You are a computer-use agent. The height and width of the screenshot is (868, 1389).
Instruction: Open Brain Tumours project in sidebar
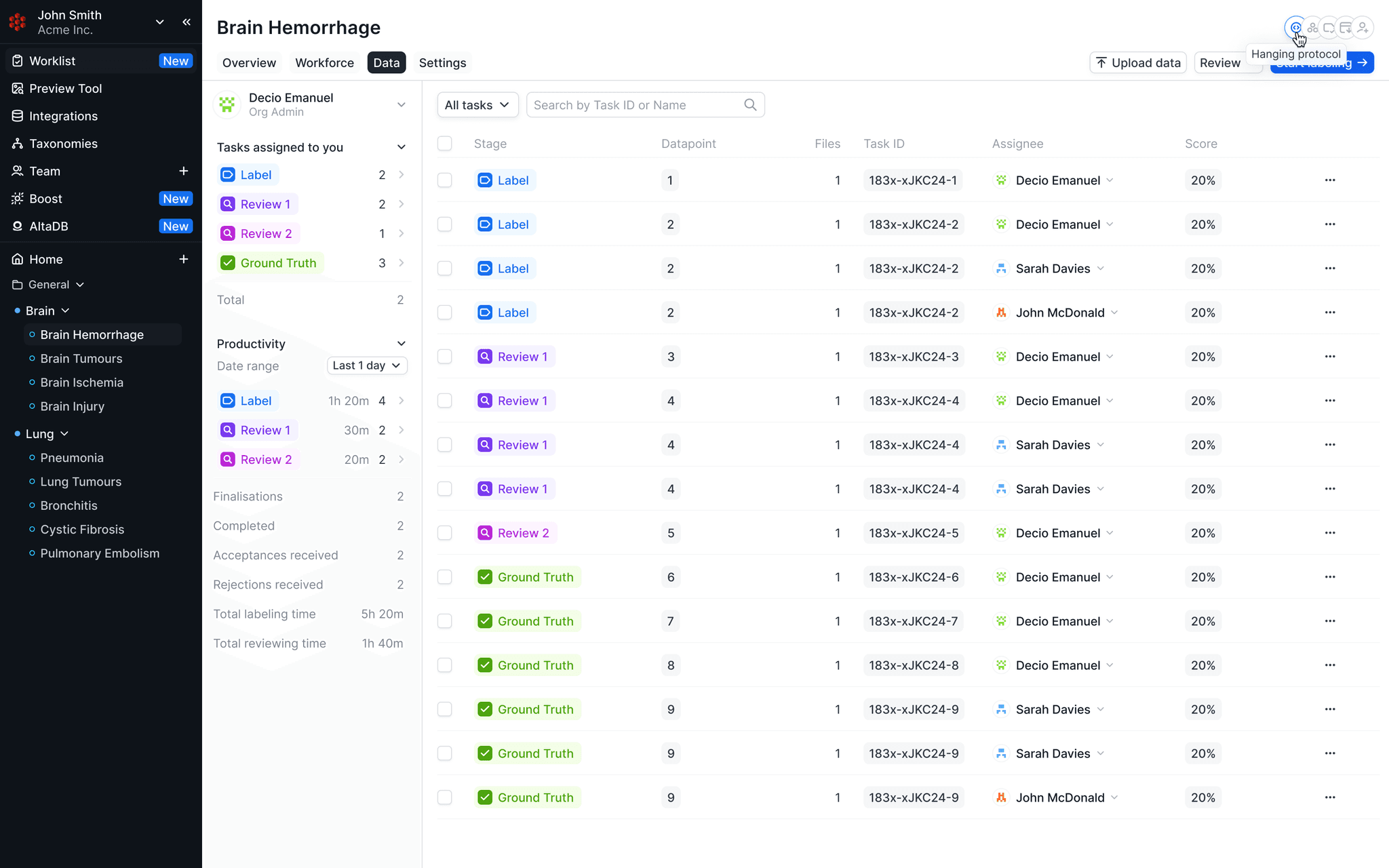pos(81,359)
